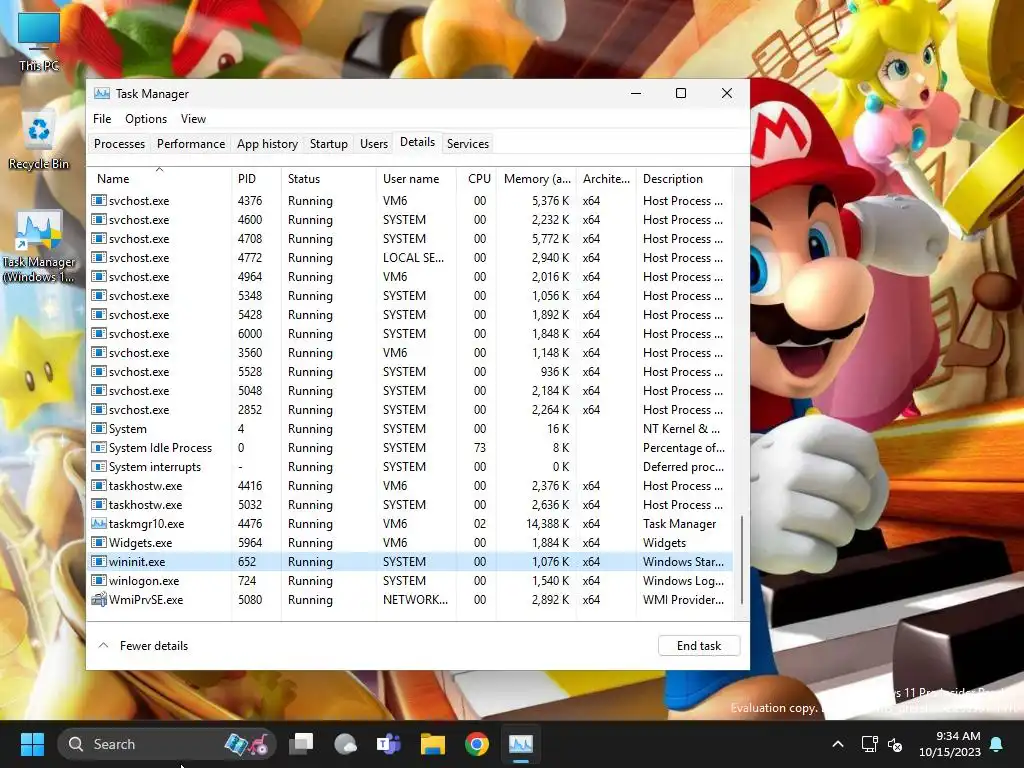Image resolution: width=1024 pixels, height=768 pixels.
Task: Click Task Manager icon in the taskbar
Action: 520,744
